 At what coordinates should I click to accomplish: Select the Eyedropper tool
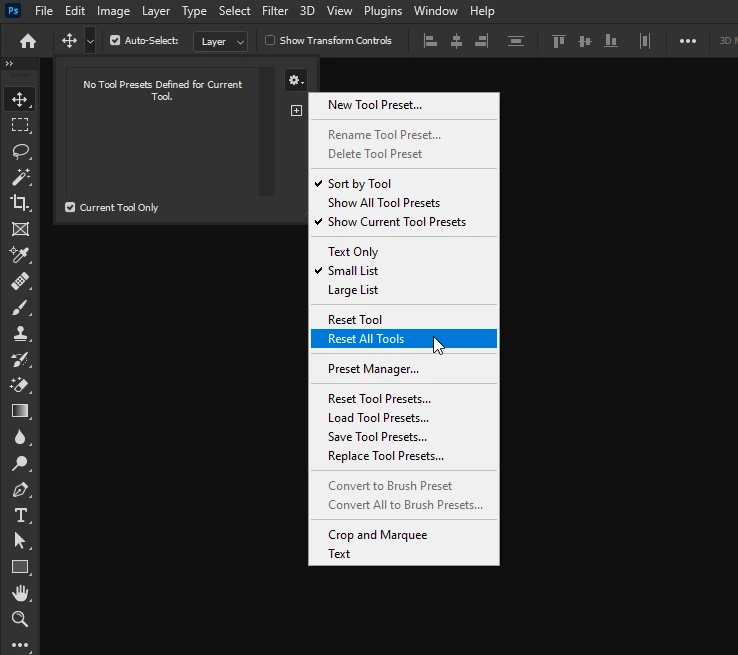(x=20, y=255)
